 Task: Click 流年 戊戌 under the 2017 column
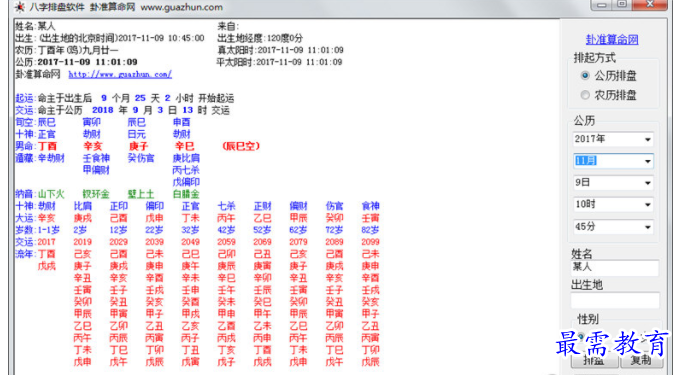coord(47,266)
